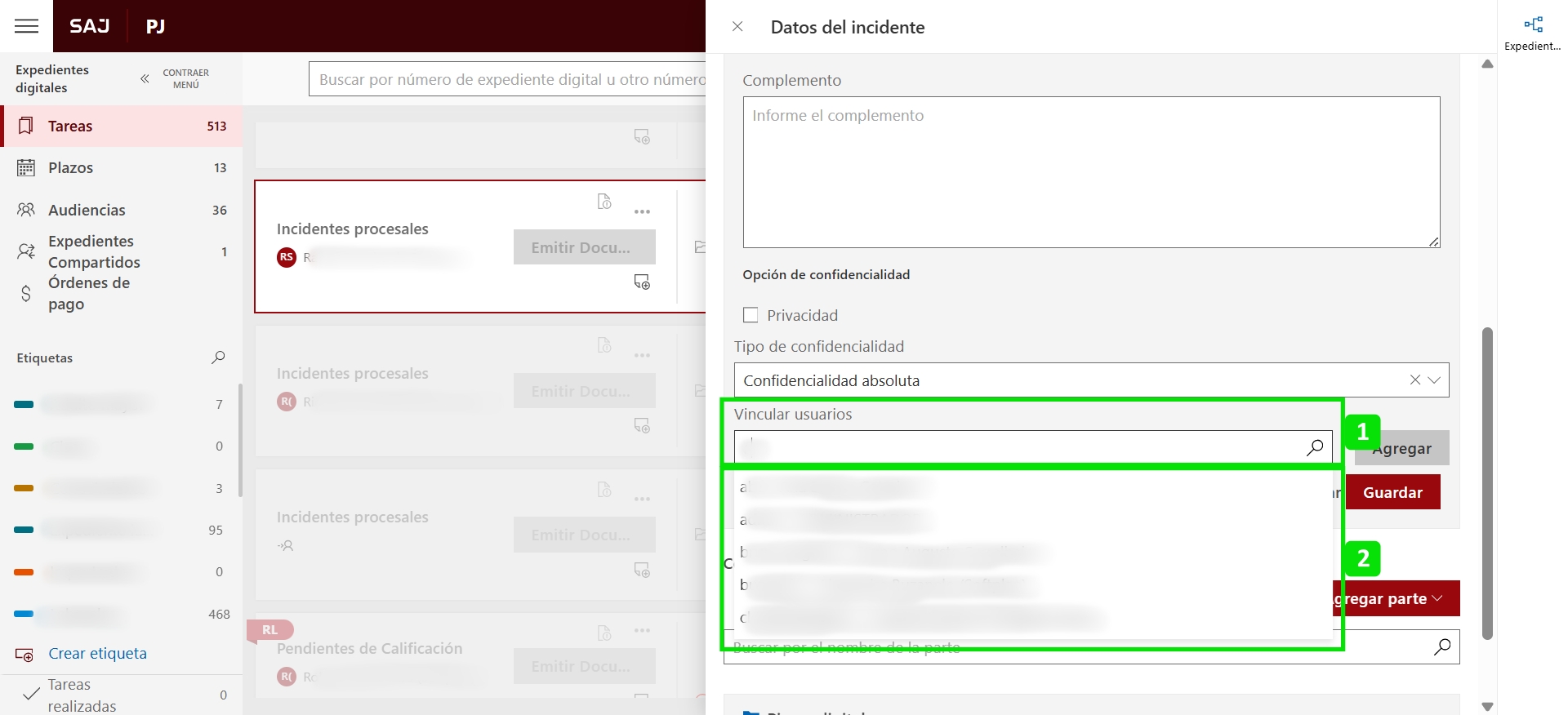Viewport: 1568px width, 715px height.
Task: Click inside the Complemento text area
Action: 1090,172
